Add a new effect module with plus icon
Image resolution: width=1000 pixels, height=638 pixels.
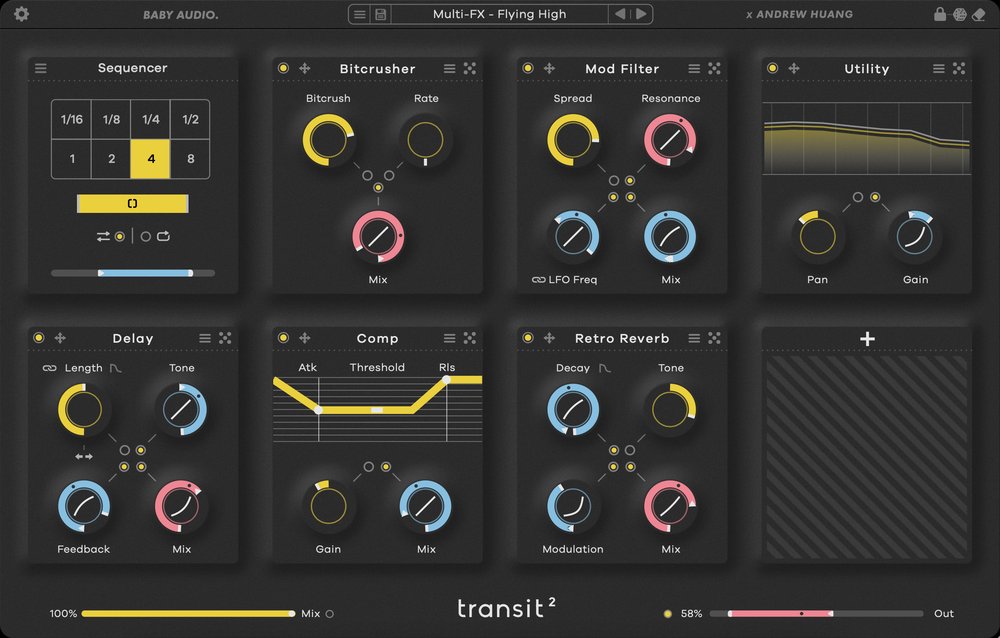click(x=867, y=339)
